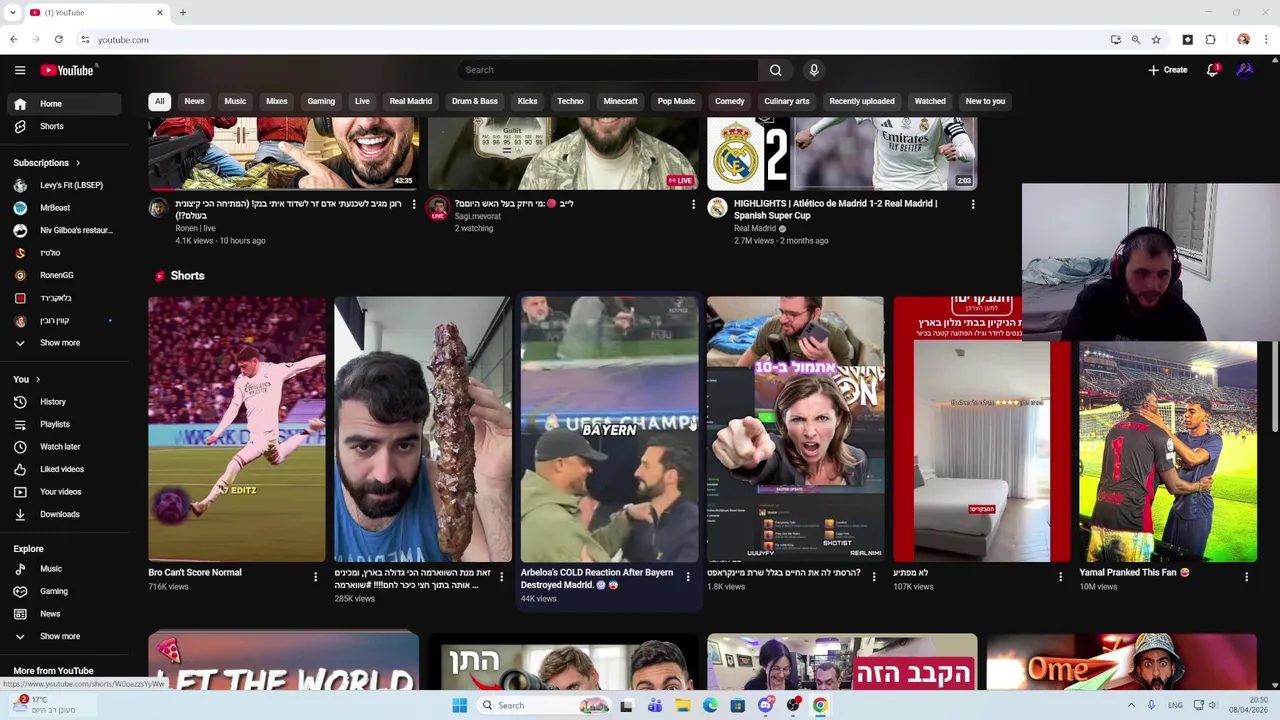Open Your videos
Image resolution: width=1280 pixels, height=720 pixels.
tap(62, 492)
